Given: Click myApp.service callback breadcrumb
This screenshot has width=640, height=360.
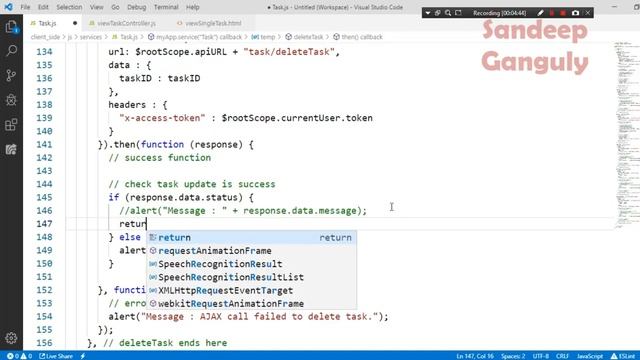Looking at the screenshot, I should click(195, 37).
